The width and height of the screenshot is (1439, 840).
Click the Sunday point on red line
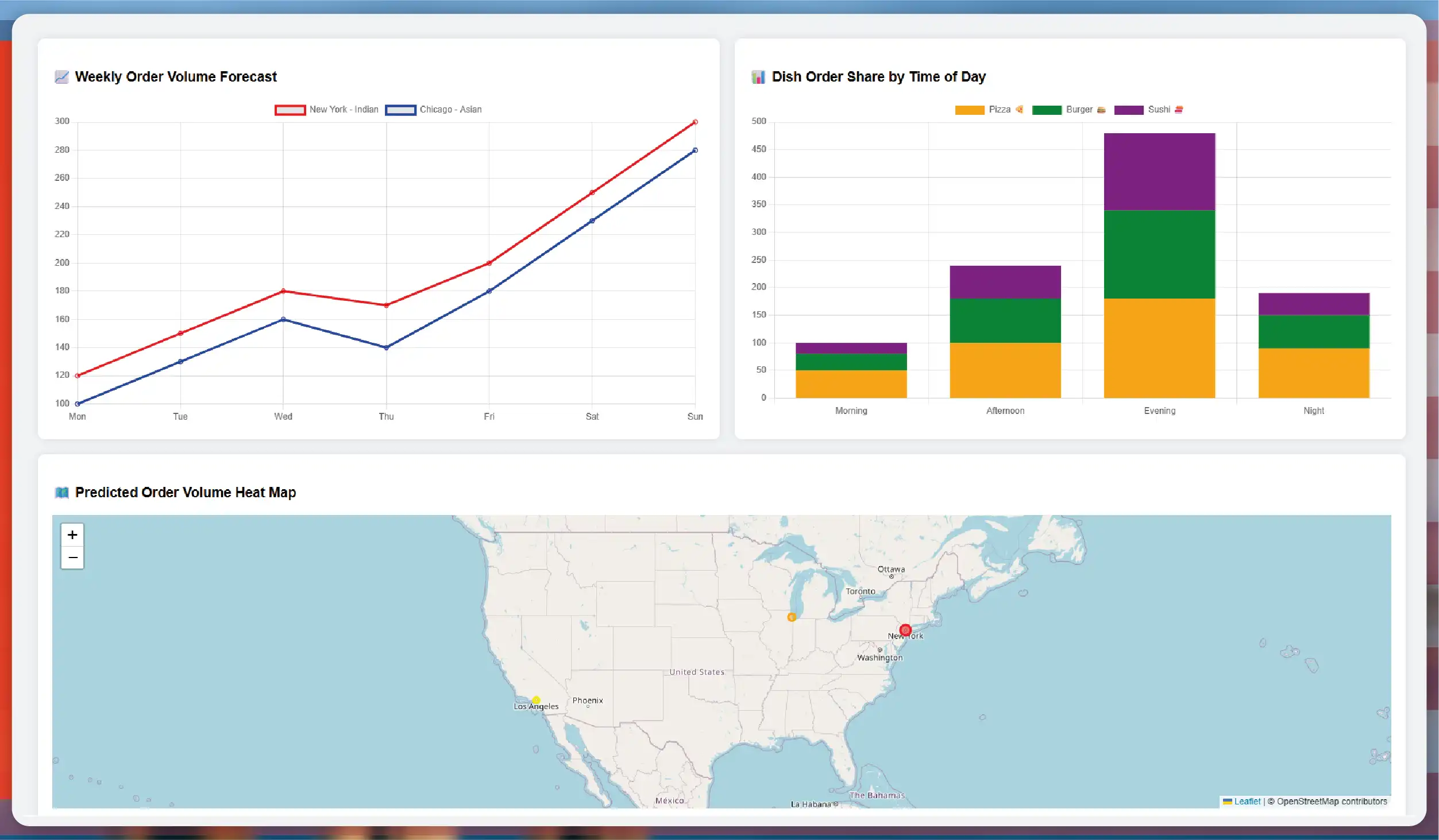(x=695, y=122)
